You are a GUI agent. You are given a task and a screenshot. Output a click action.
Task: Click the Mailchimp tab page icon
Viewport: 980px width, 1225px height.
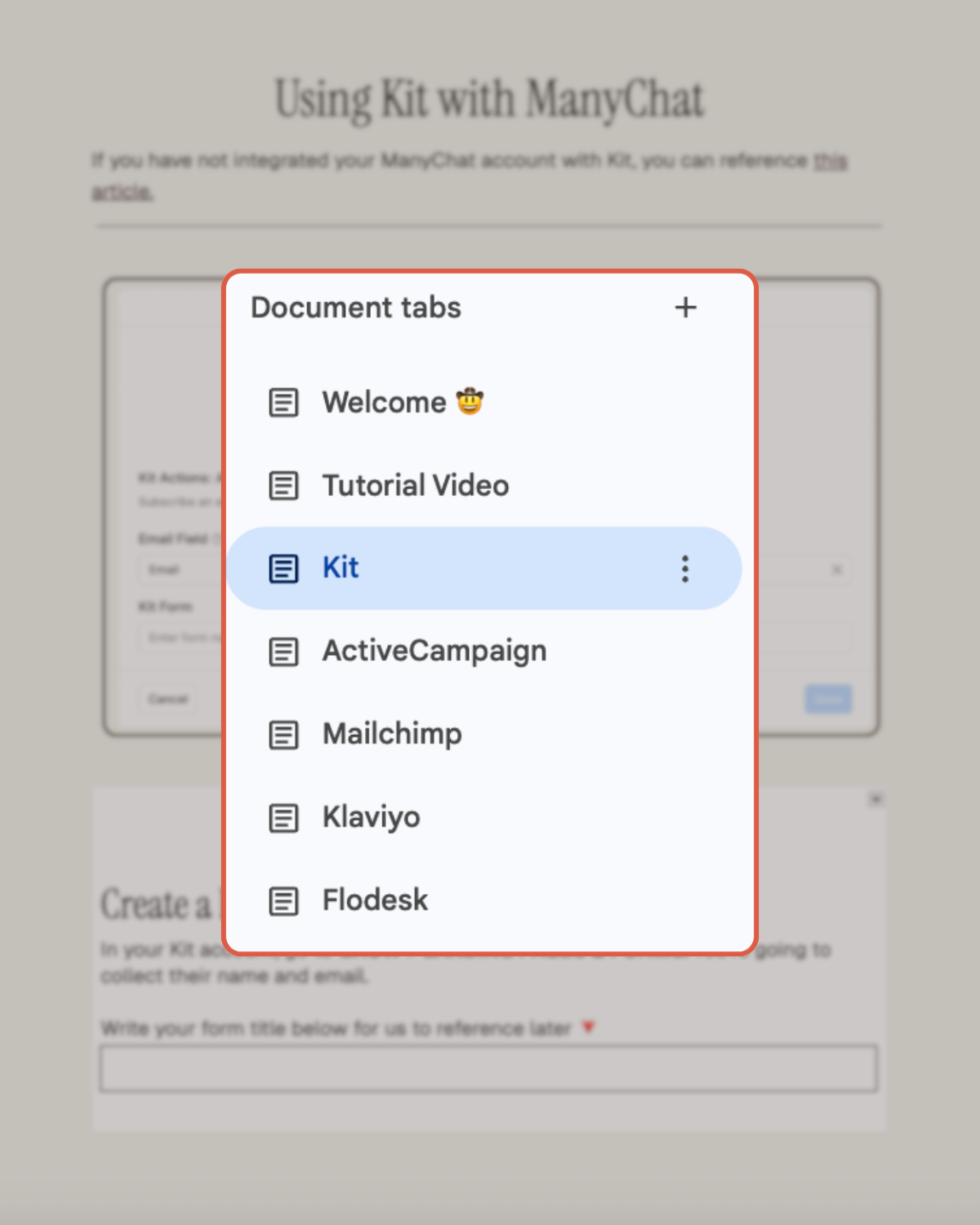pos(283,734)
